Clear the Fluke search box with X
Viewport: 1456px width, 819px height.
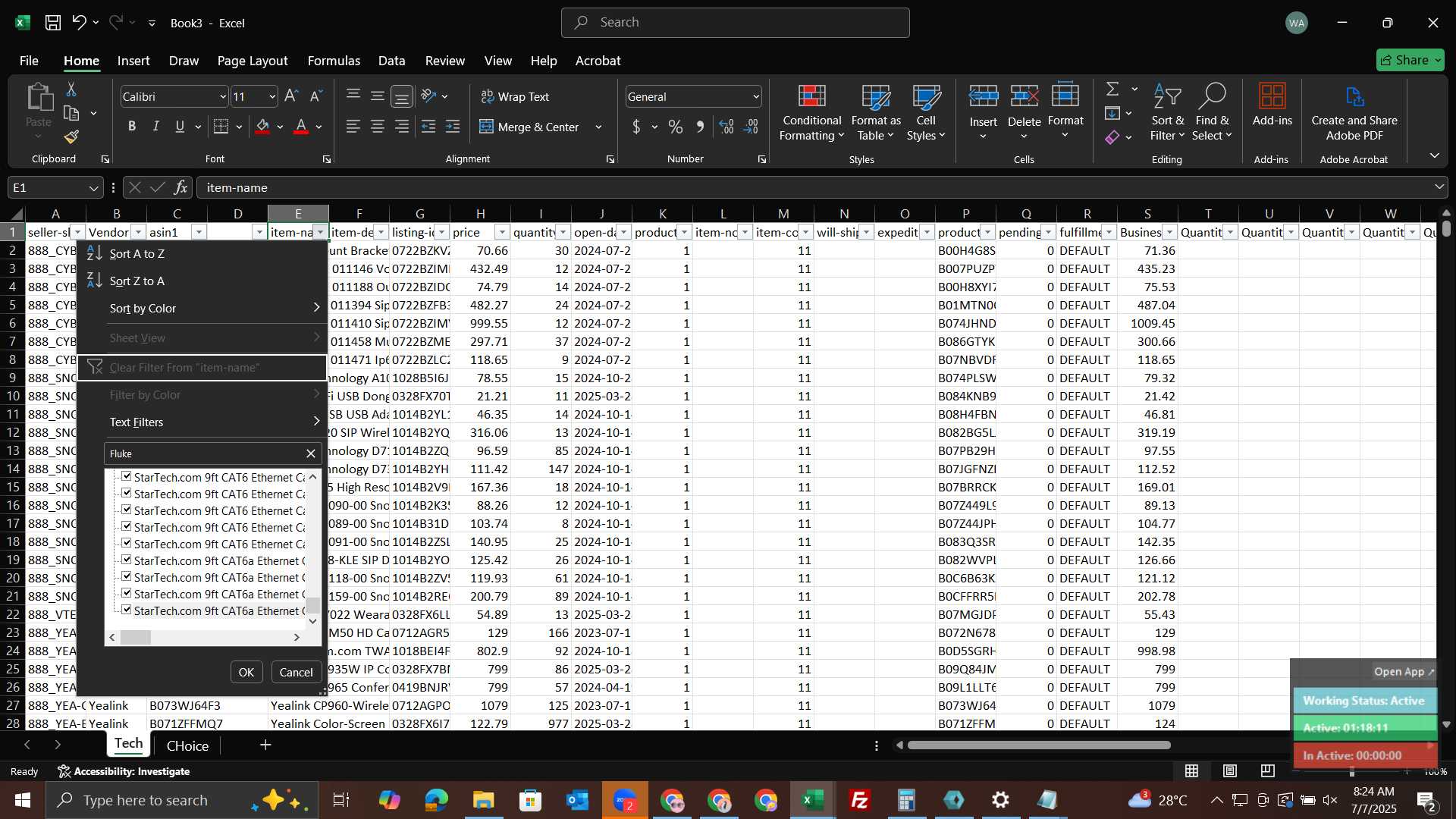pos(311,453)
